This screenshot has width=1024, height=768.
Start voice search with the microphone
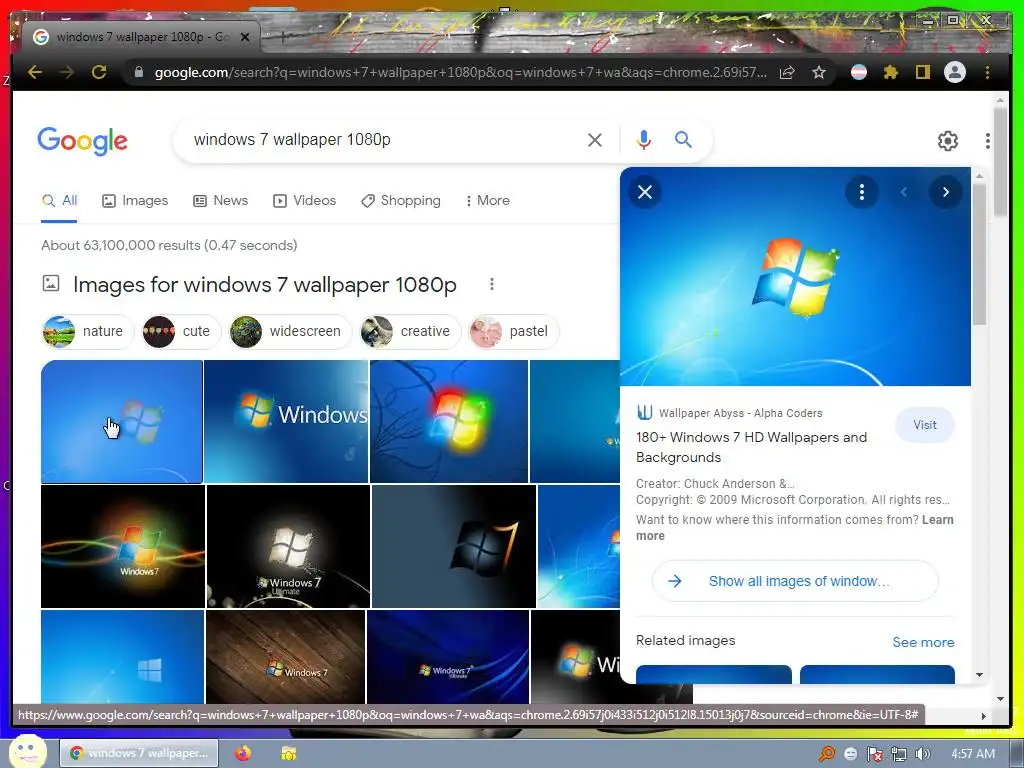click(x=644, y=140)
